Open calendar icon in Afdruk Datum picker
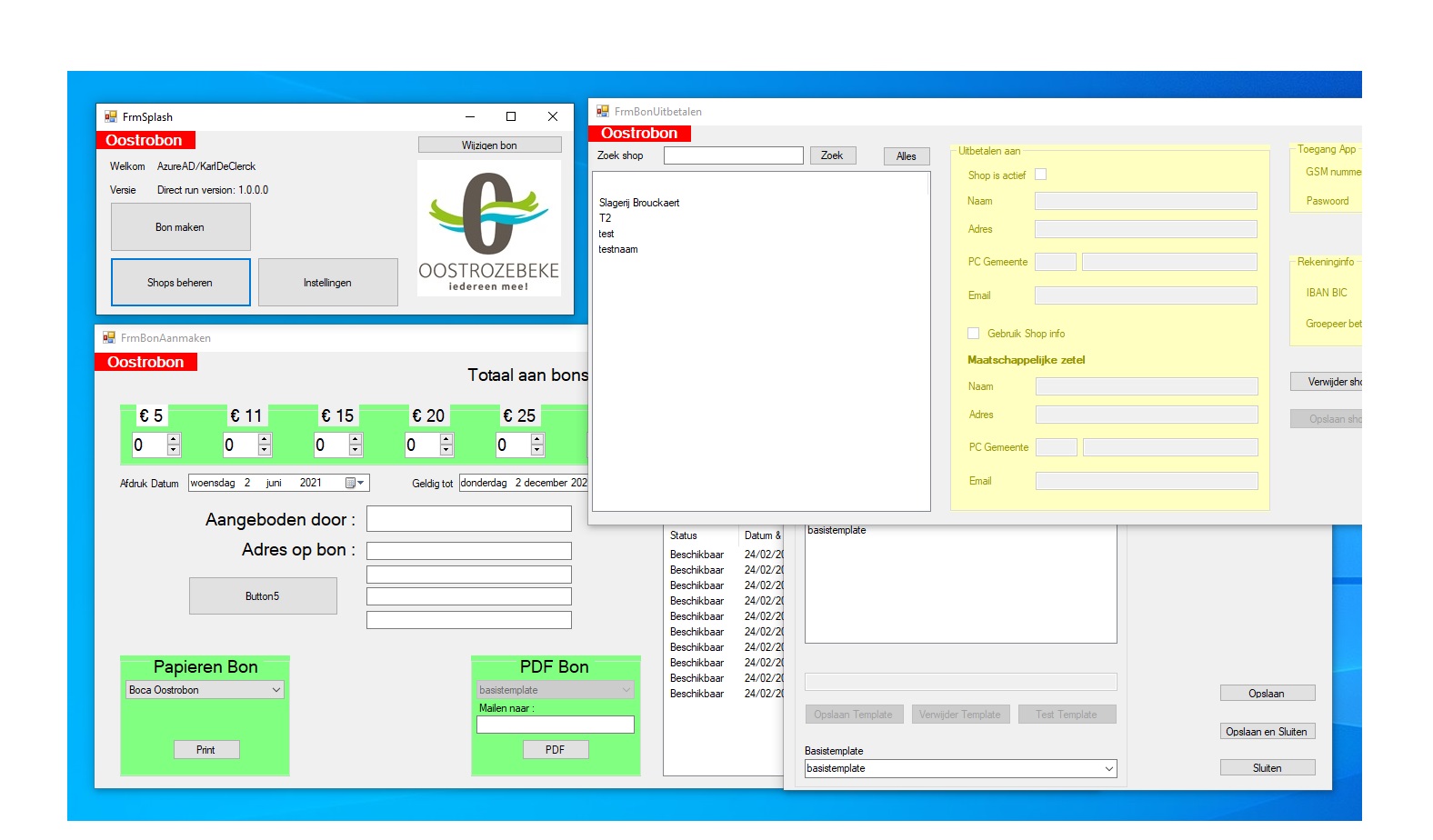Image resolution: width=1433 pixels, height=840 pixels. [351, 483]
